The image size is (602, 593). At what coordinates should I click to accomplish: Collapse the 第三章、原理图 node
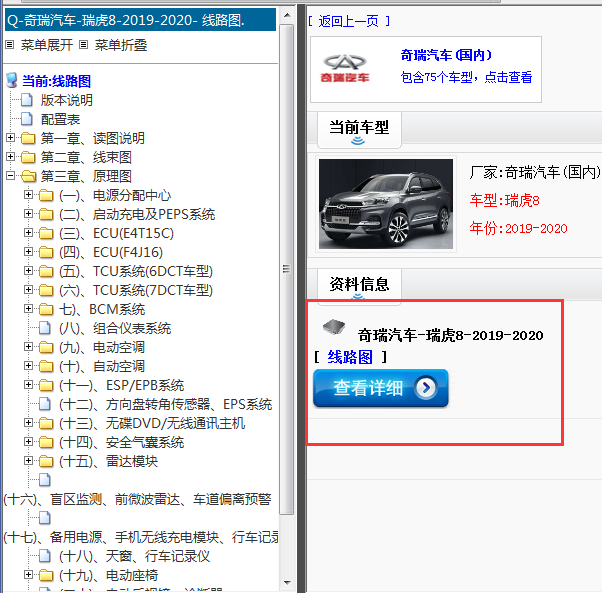10,175
